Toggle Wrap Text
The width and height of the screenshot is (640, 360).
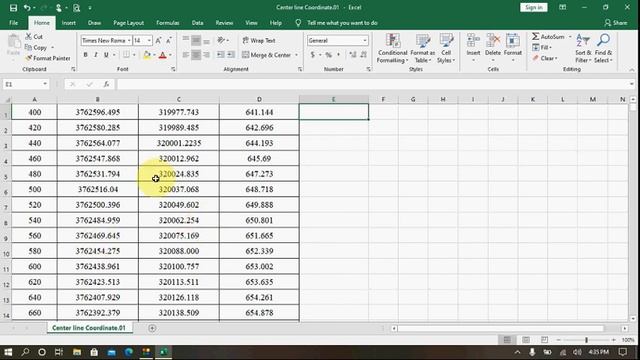point(259,40)
